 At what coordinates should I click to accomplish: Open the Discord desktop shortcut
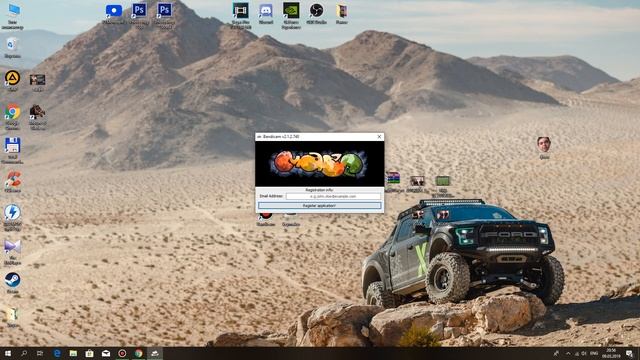click(x=266, y=14)
